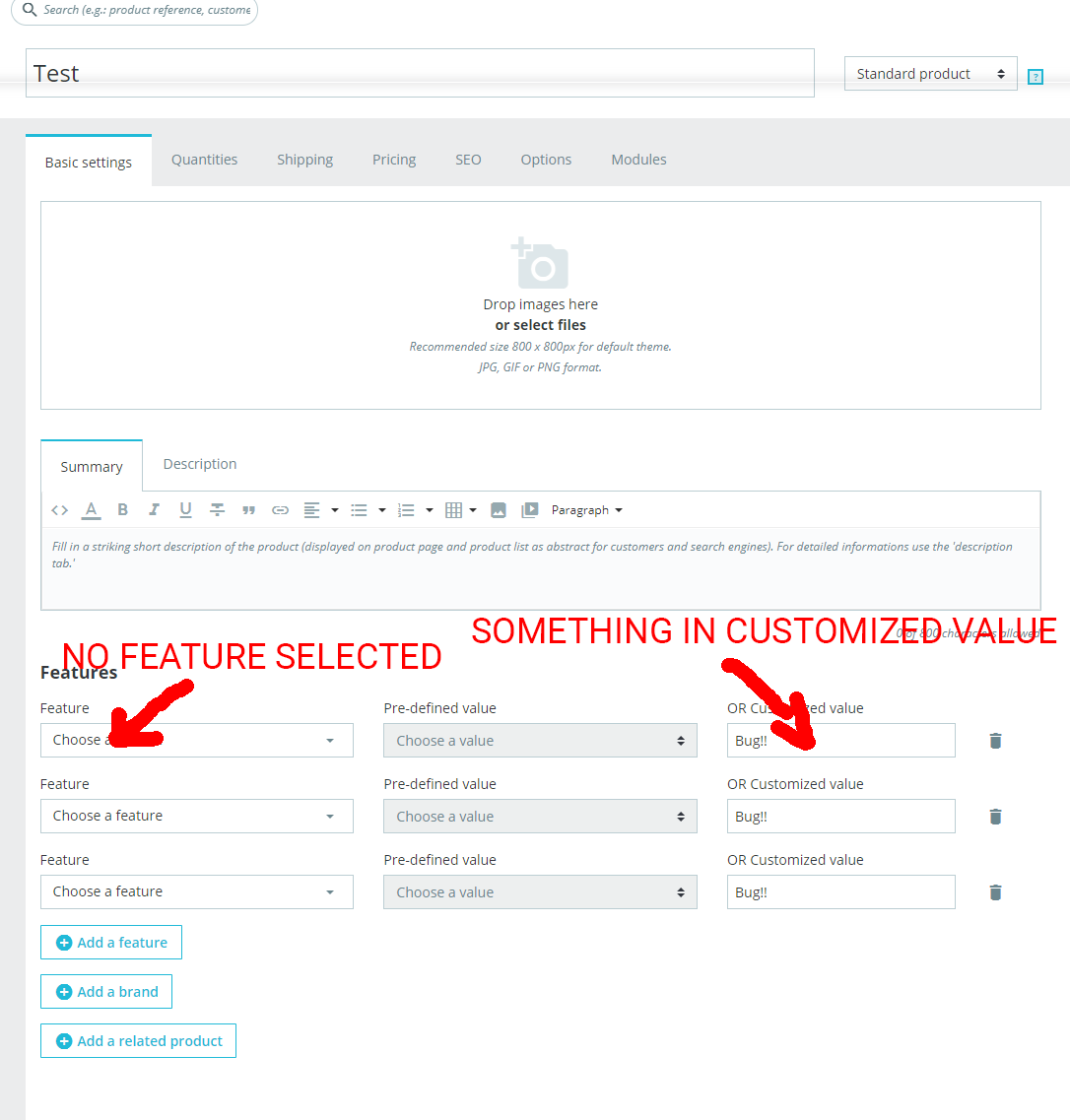Open the second Choose a feature dropdown
The image size is (1070, 1120).
click(197, 816)
